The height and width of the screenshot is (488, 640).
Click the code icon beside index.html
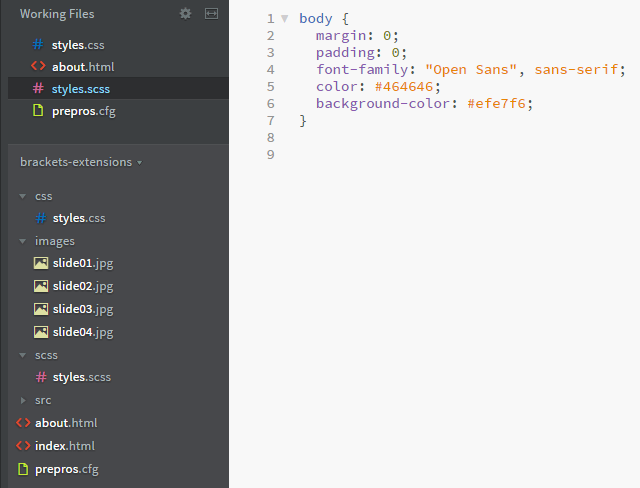click(23, 445)
